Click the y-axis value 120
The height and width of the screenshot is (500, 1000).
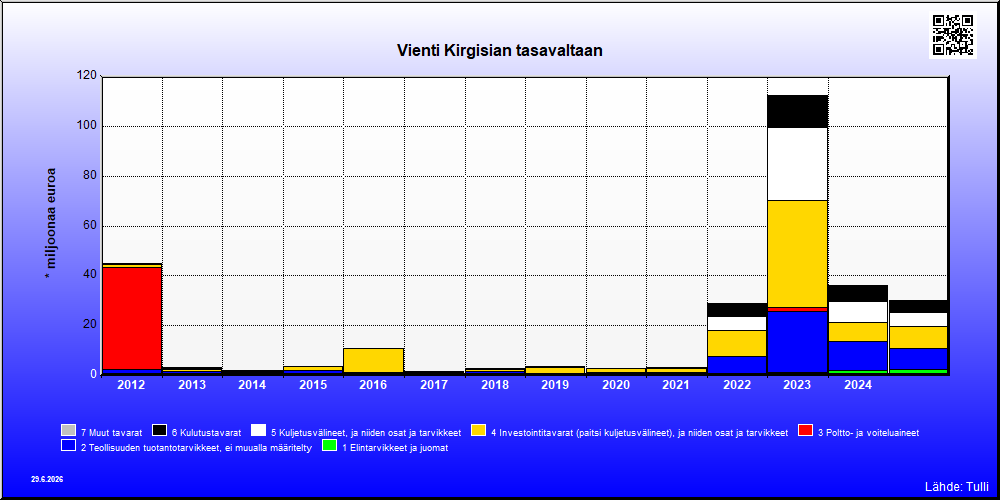click(86, 76)
